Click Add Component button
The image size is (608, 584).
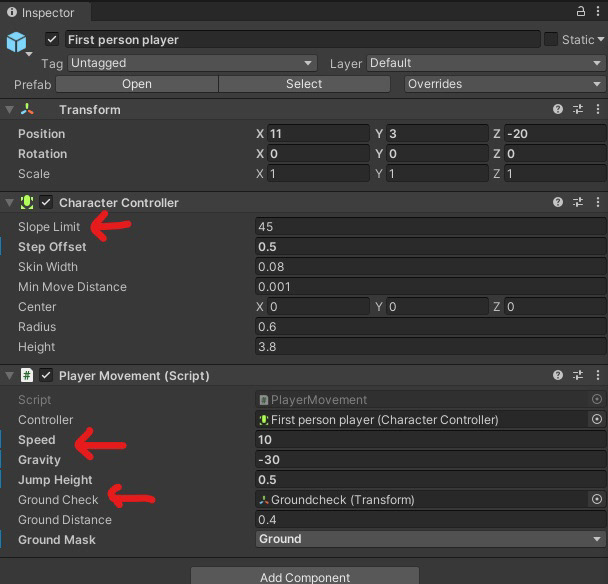(x=305, y=576)
